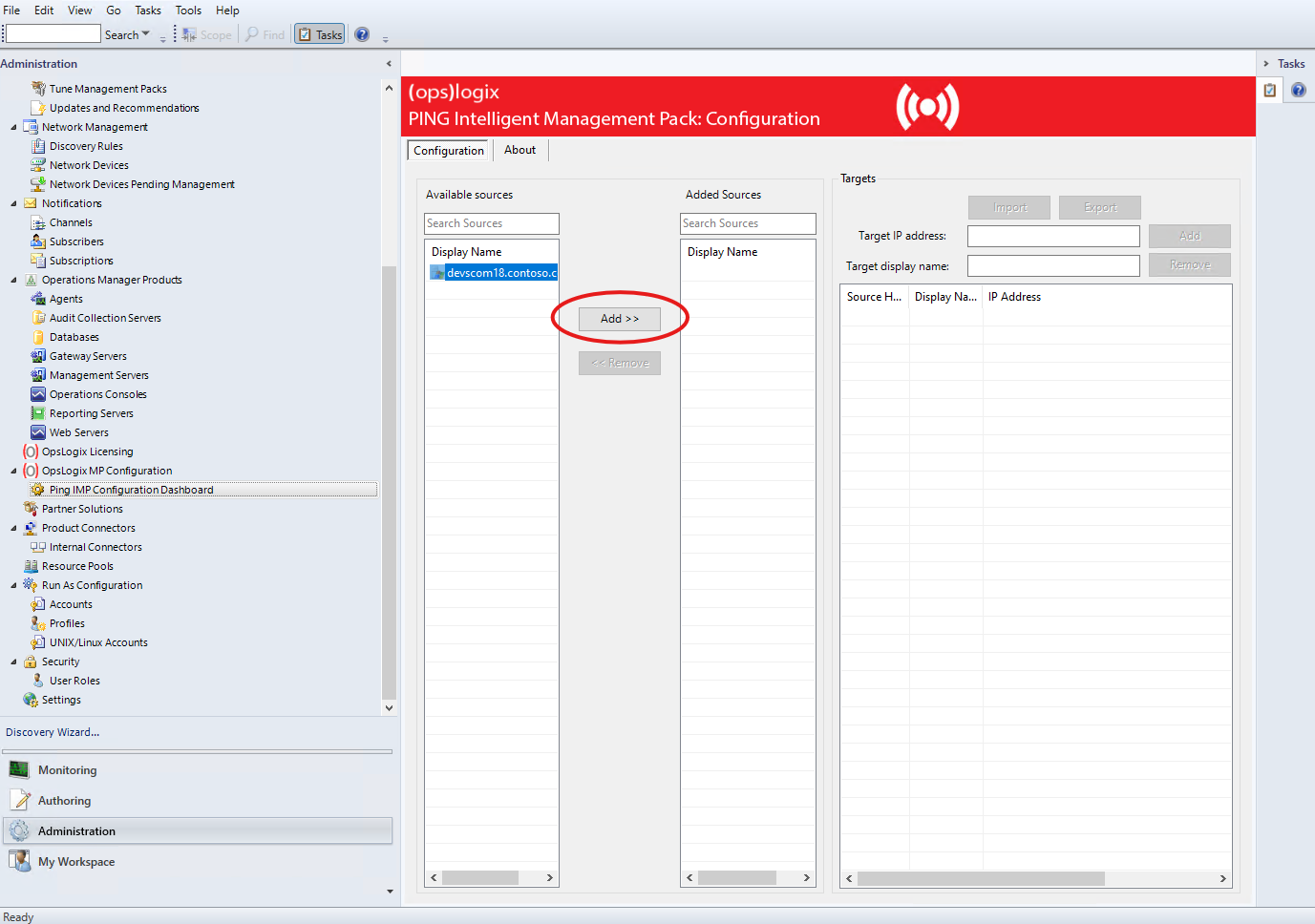The height and width of the screenshot is (924, 1315).
Task: Select devscom18.contoso source in list
Action: coord(500,273)
